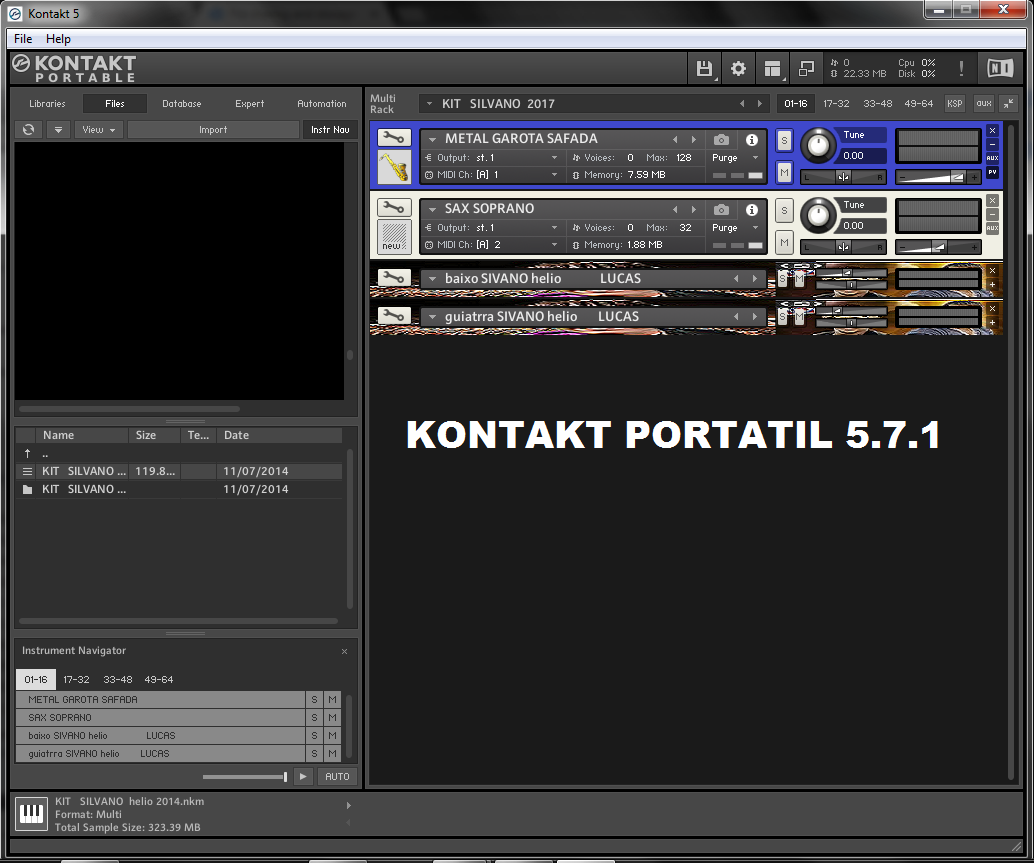Open METAL GAROTA SAFADA edit wrench

pos(394,137)
